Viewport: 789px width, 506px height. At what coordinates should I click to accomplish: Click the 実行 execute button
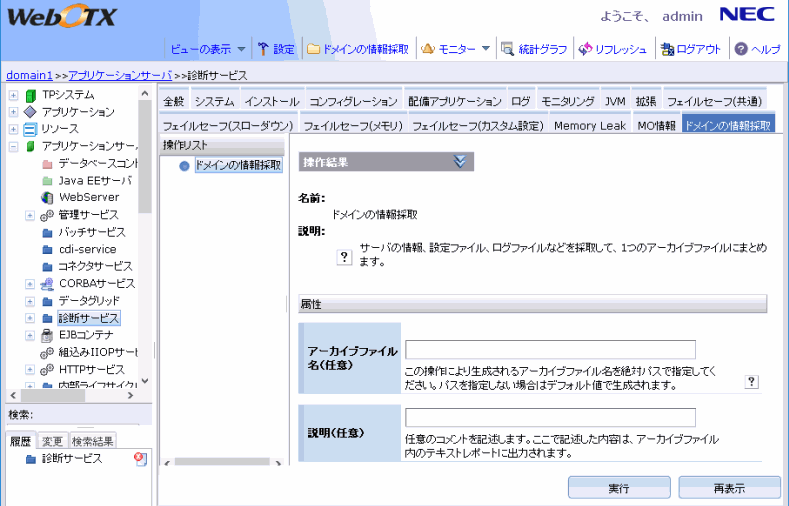619,488
